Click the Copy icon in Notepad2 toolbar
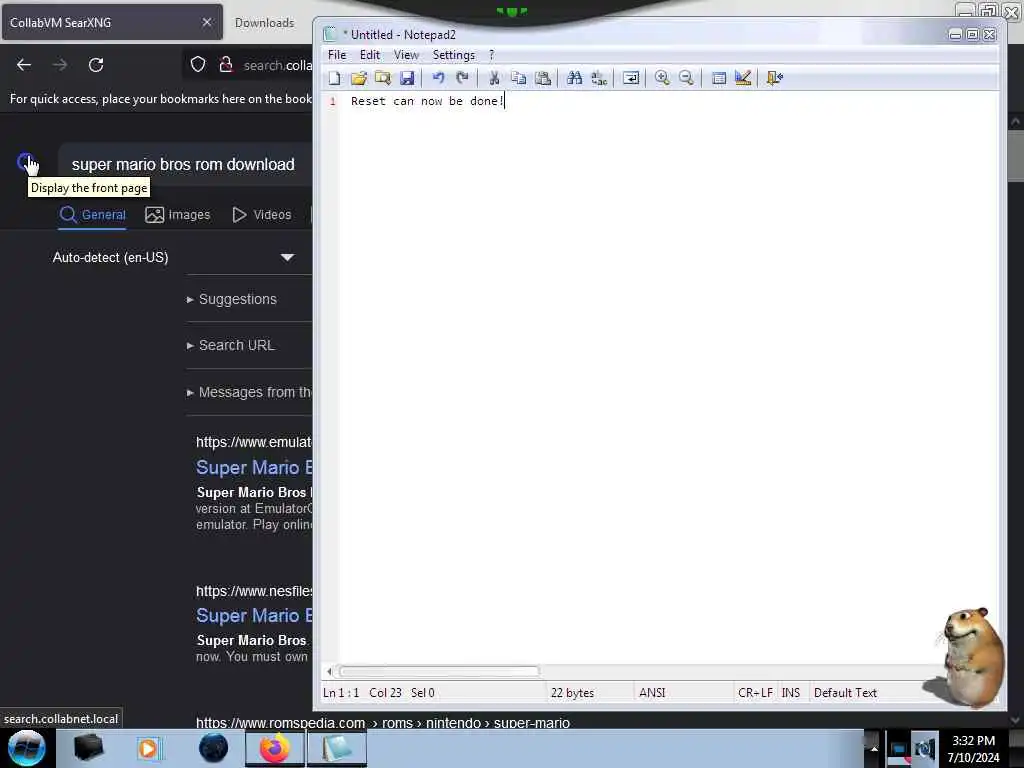1024x768 pixels. pyautogui.click(x=519, y=78)
